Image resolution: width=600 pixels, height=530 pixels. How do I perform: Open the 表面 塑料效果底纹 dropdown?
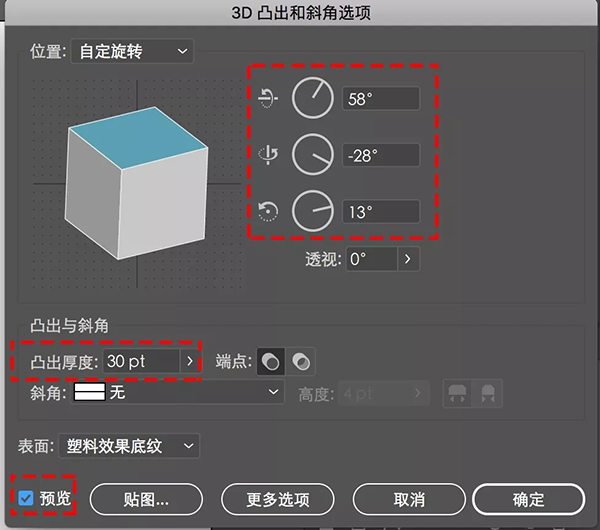coord(129,446)
